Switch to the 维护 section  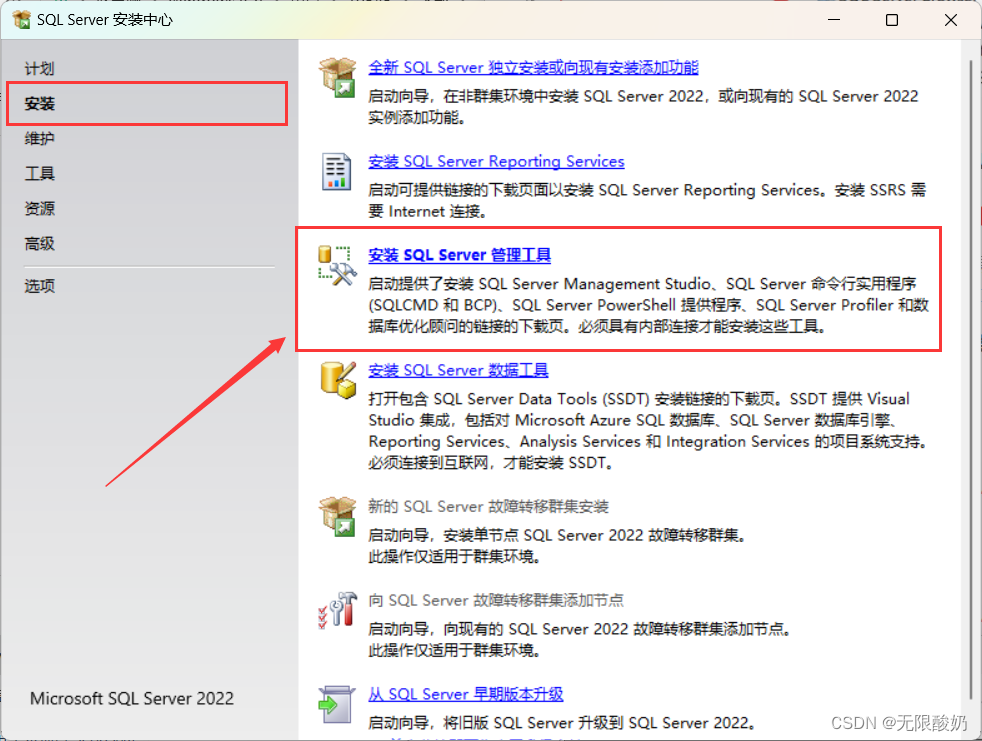(39, 139)
